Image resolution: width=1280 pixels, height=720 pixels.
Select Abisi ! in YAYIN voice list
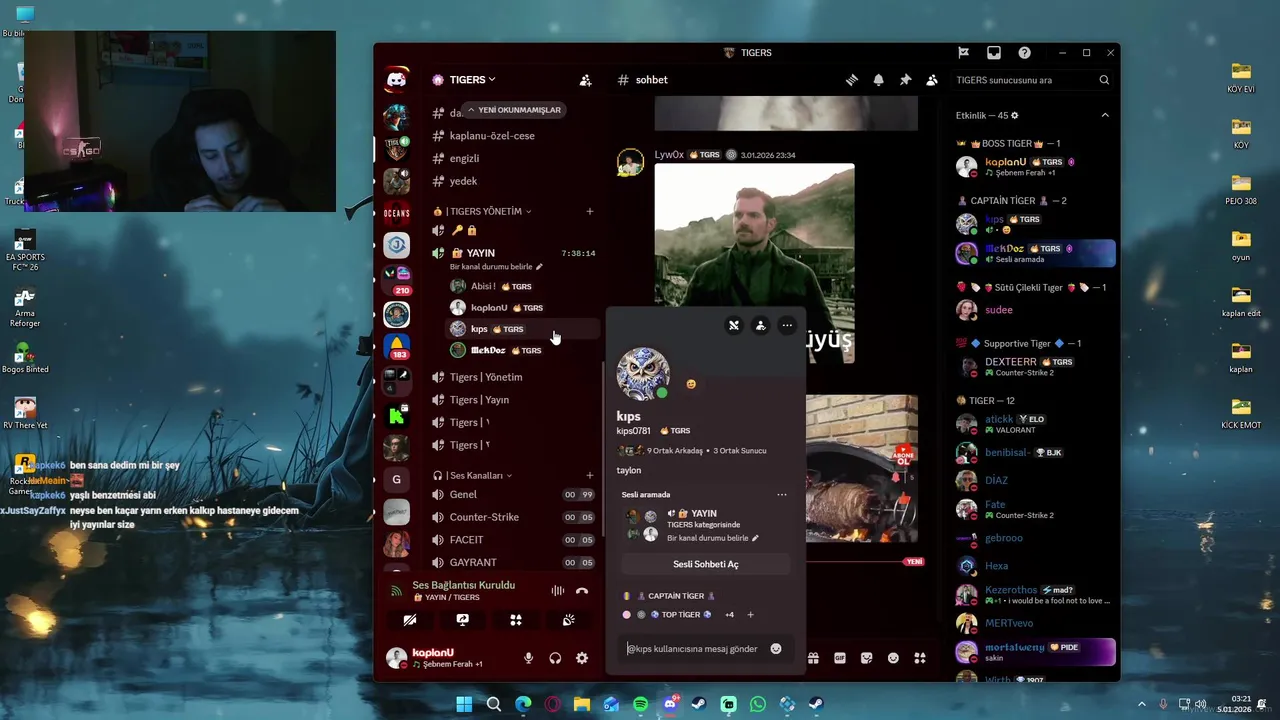tap(522, 286)
